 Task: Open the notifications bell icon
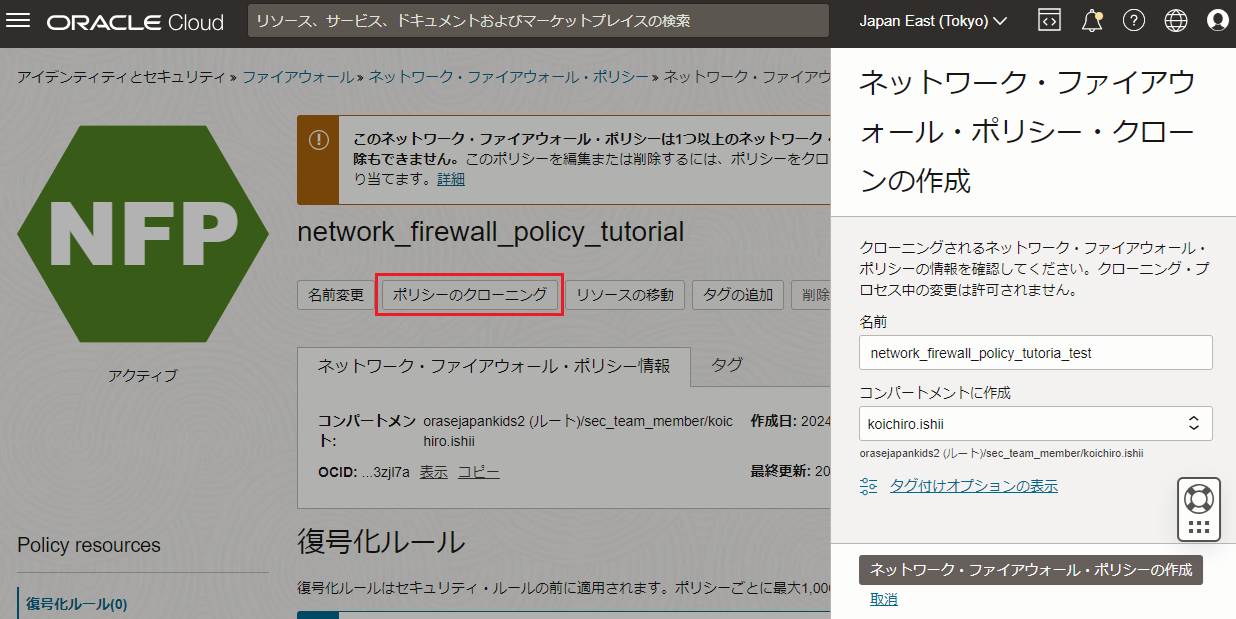[x=1092, y=21]
